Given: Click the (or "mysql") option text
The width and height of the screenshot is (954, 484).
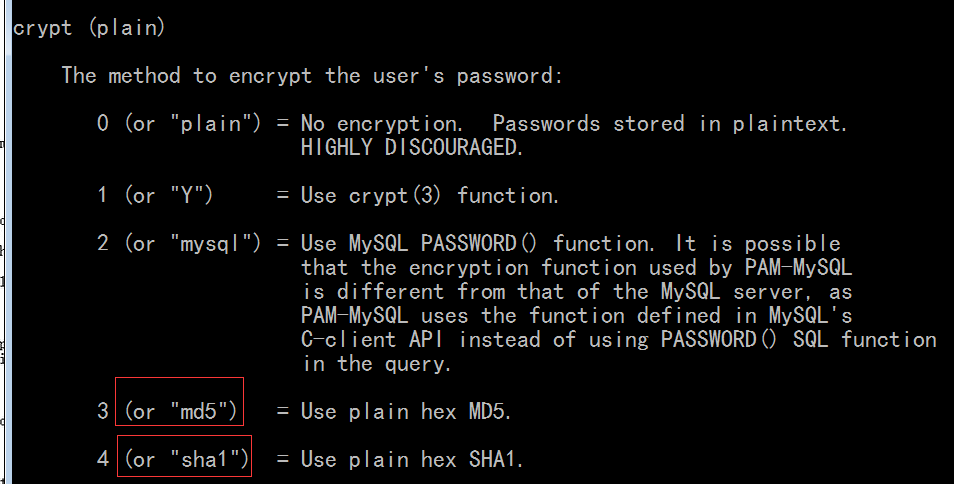Looking at the screenshot, I should point(192,243).
